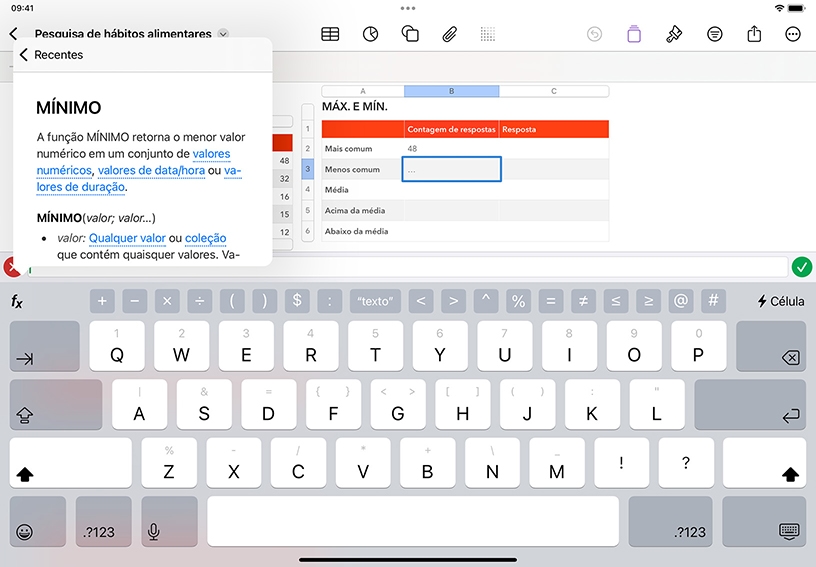
Task: Open the document title dropdown chevron
Action: click(223, 34)
